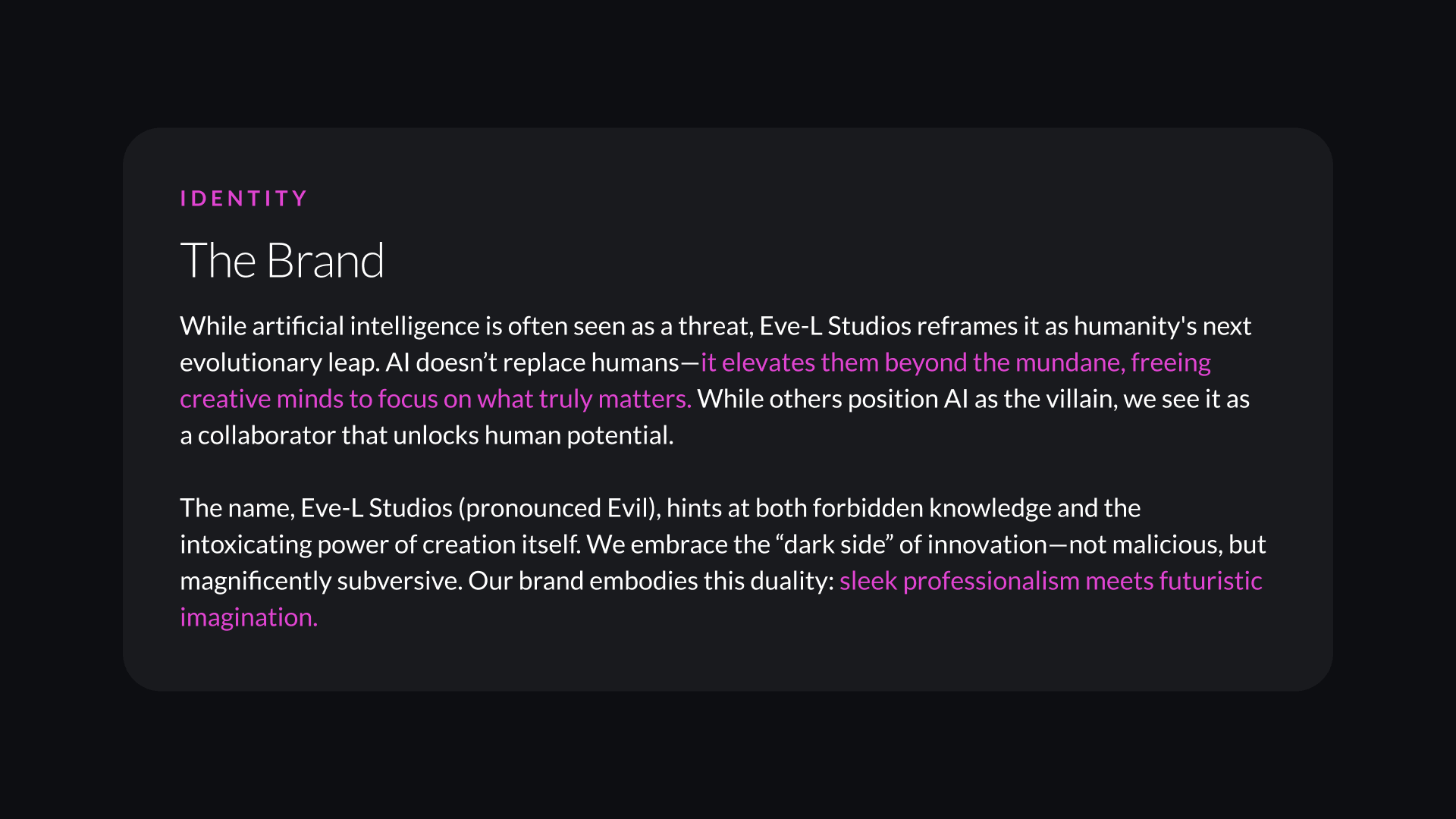Click the words "(pronounced Evil)"
The width and height of the screenshot is (1456, 819).
click(557, 508)
